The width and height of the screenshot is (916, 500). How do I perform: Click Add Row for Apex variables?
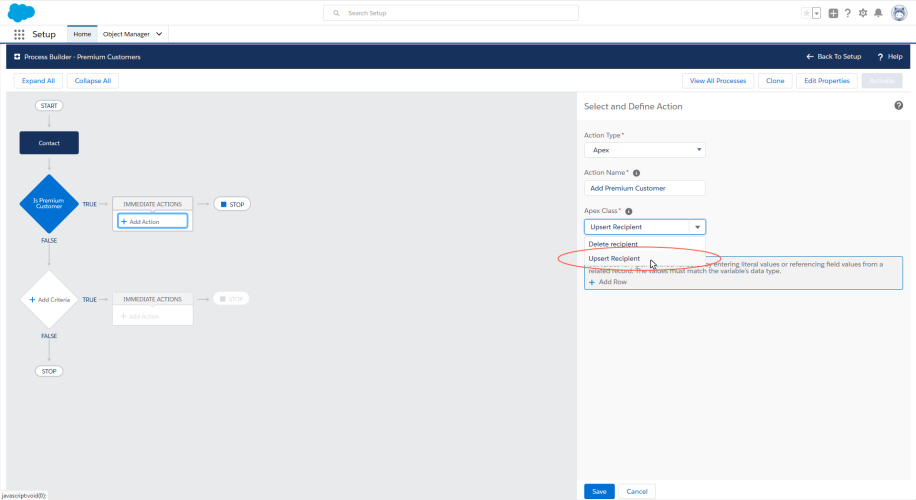[608, 282]
